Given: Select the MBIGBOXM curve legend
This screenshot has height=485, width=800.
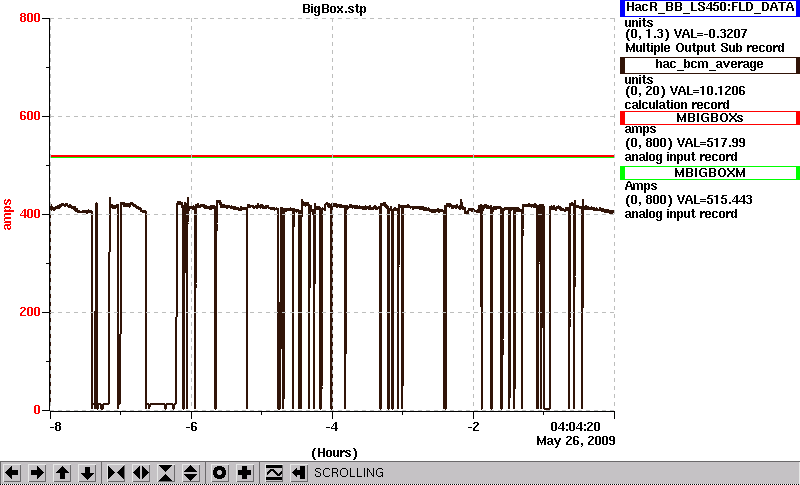Looking at the screenshot, I should (x=710, y=173).
